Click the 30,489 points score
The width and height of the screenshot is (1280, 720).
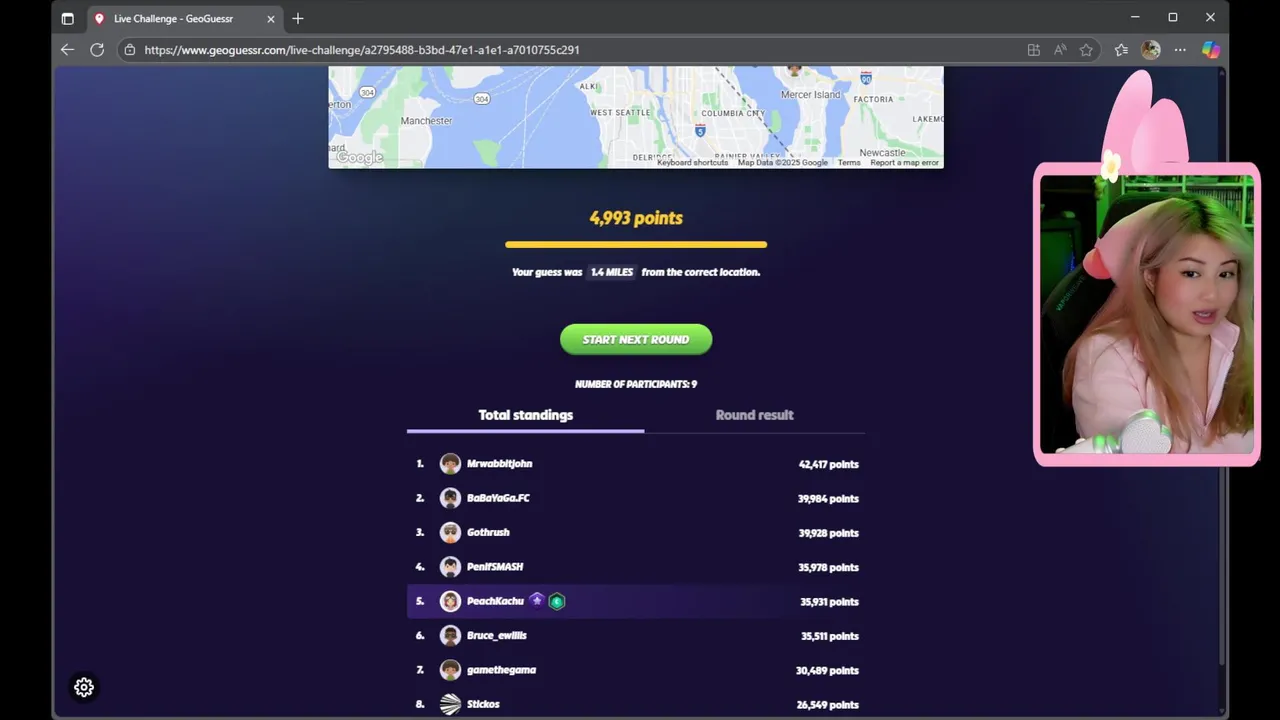827,670
